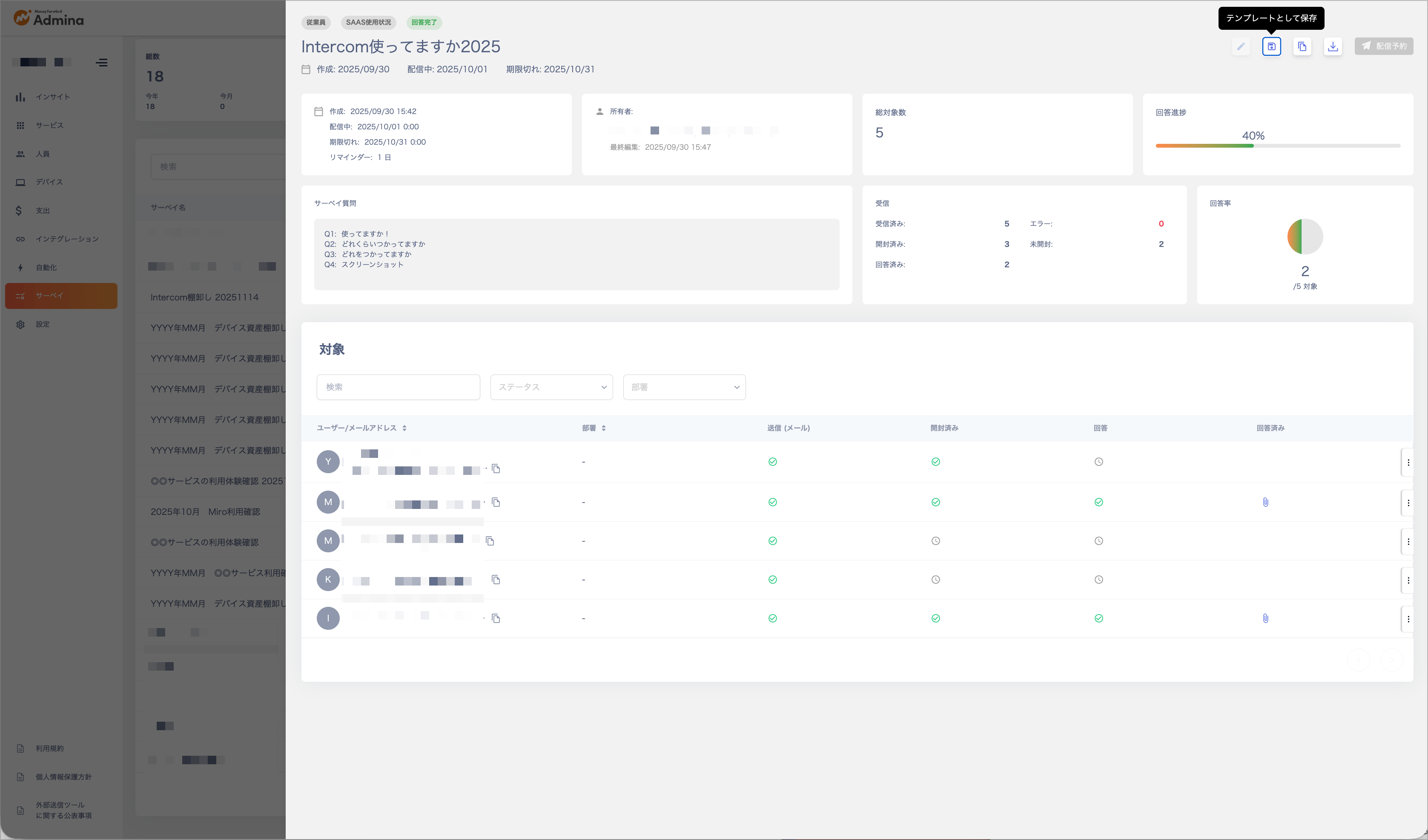Viewport: 1428px width, 840px height.
Task: Click the 回答率 pie chart
Action: (x=1305, y=237)
